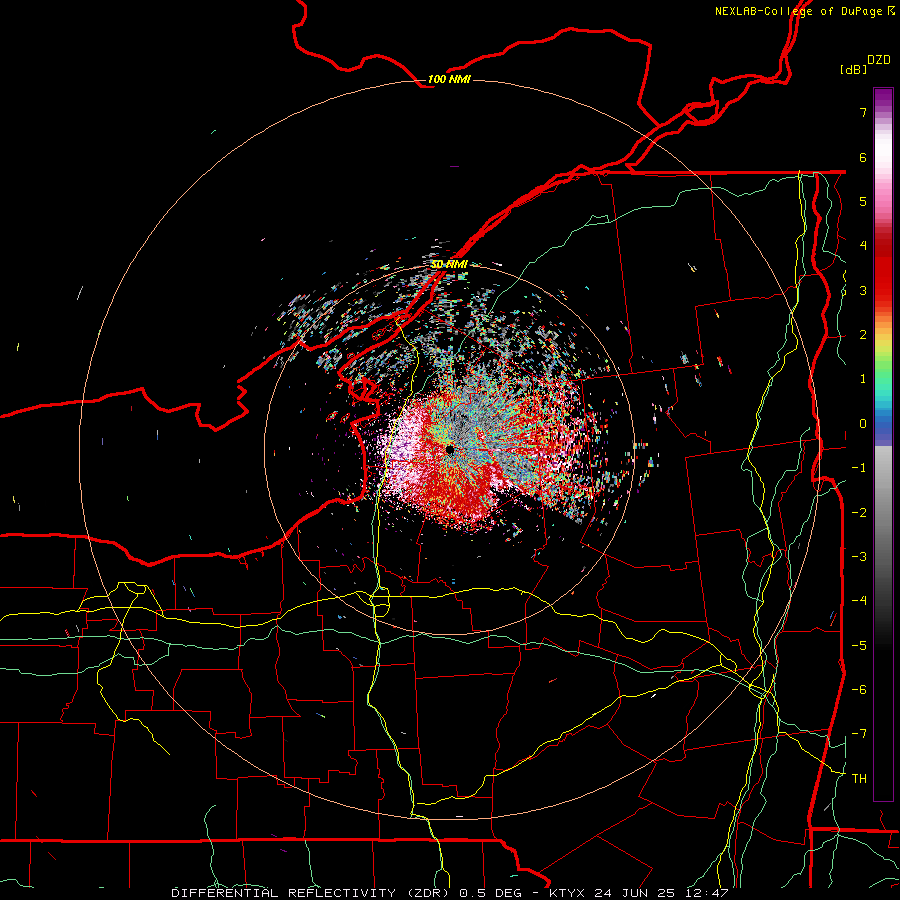
Task: Click the -7 value on color scale
Action: click(859, 734)
